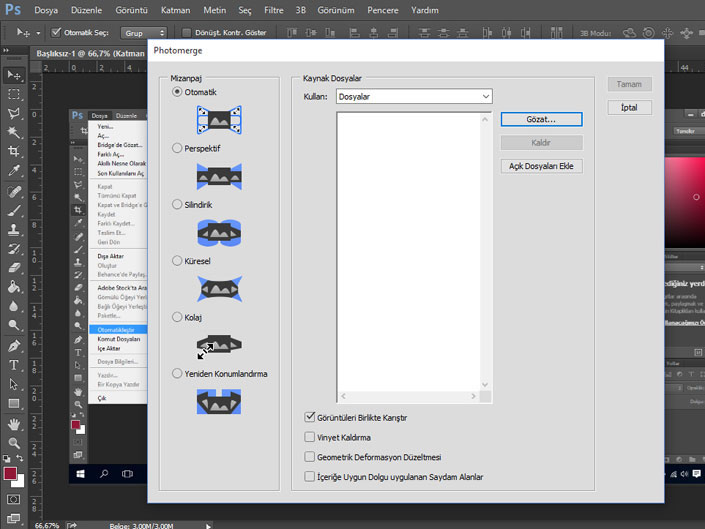Open the Grup dropdown in options bar
705x529 pixels.
(144, 33)
